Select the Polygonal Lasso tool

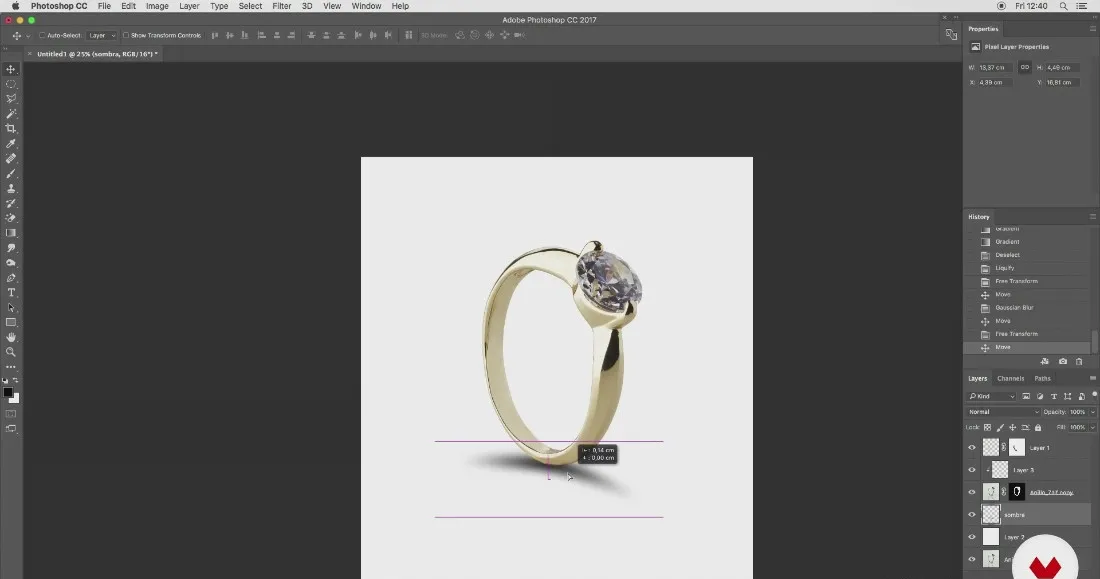pos(11,99)
